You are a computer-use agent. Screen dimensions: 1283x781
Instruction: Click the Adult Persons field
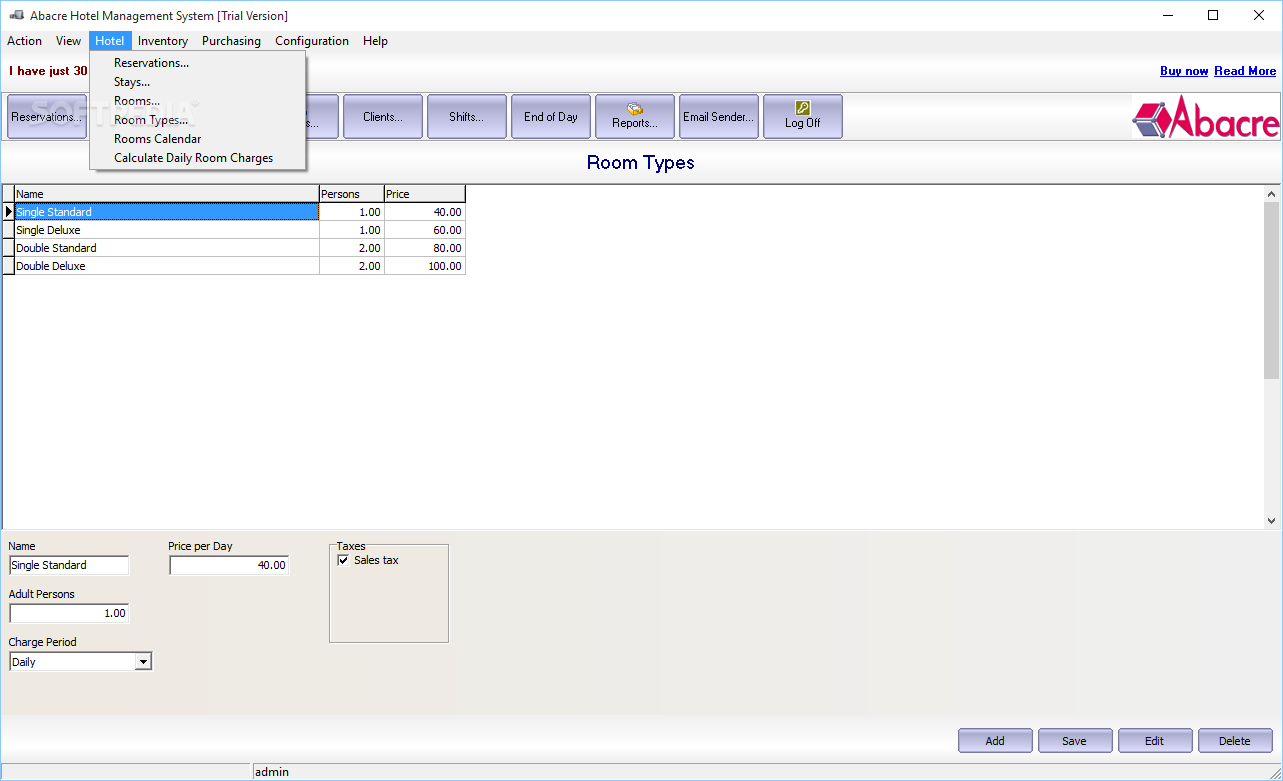pyautogui.click(x=69, y=613)
